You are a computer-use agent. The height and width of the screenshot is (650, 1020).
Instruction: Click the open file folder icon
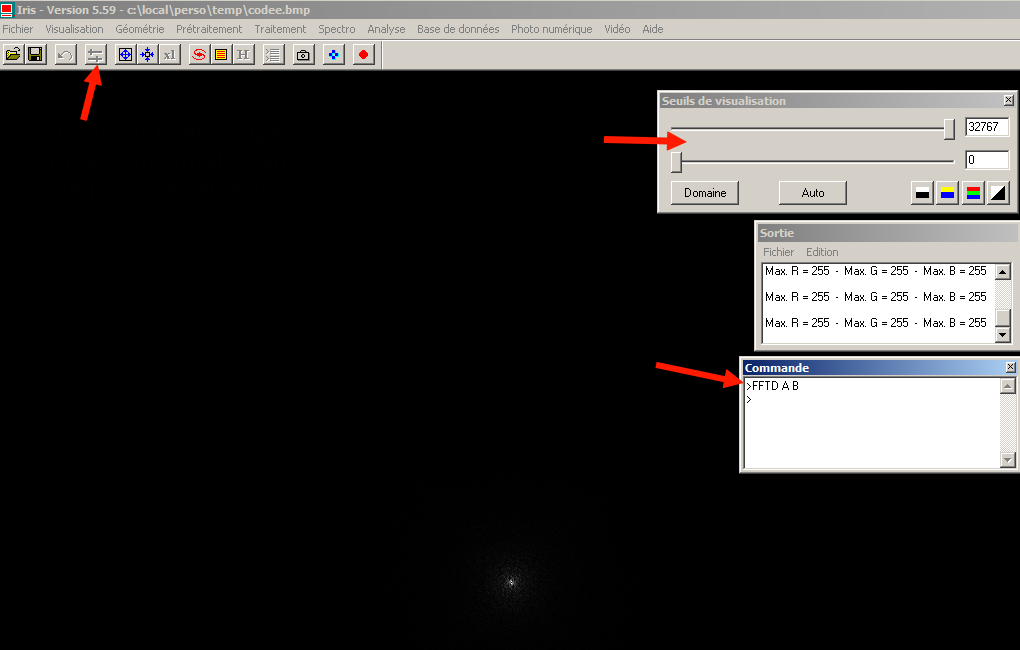[x=13, y=55]
